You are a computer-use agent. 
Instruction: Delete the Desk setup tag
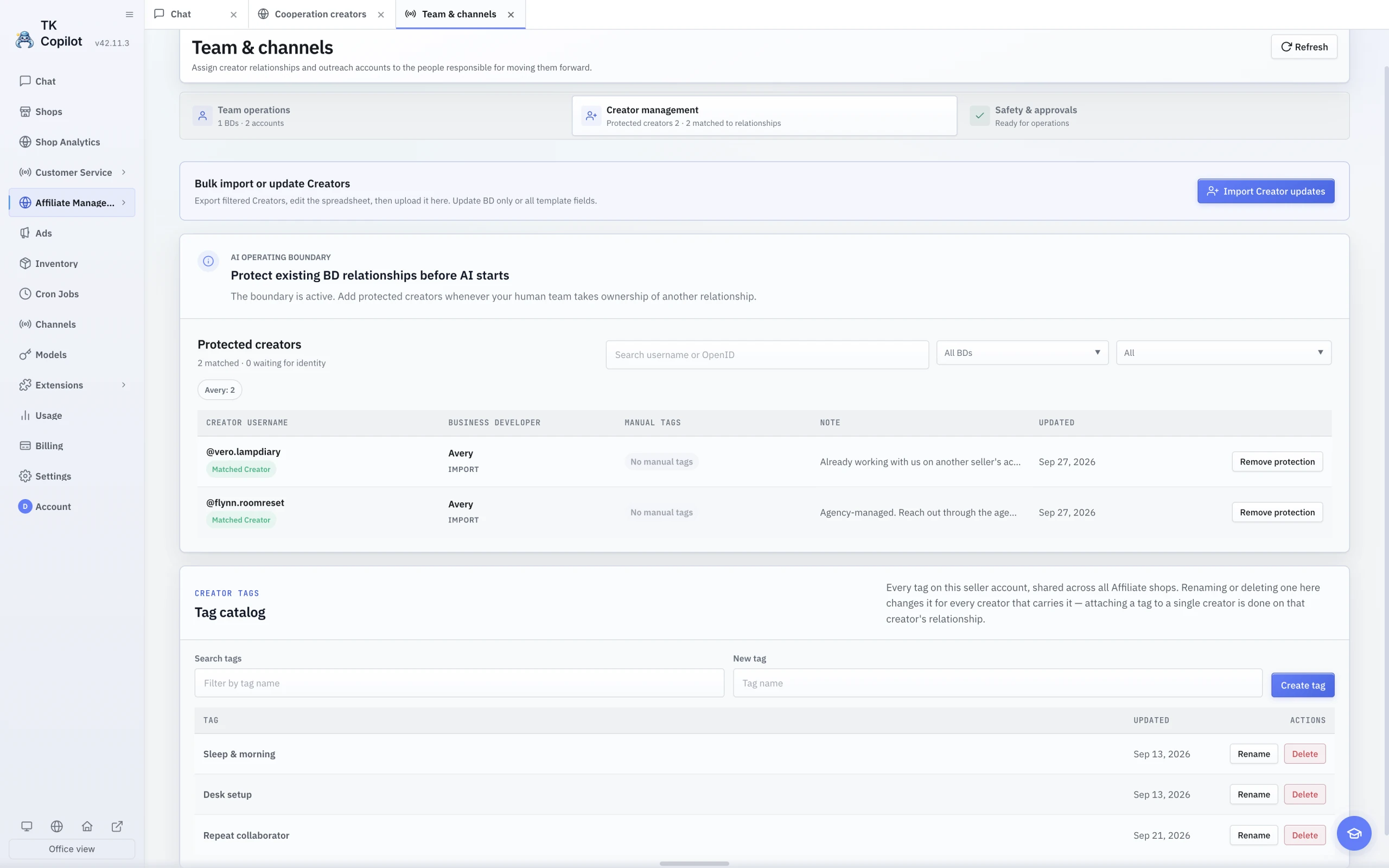(1304, 795)
